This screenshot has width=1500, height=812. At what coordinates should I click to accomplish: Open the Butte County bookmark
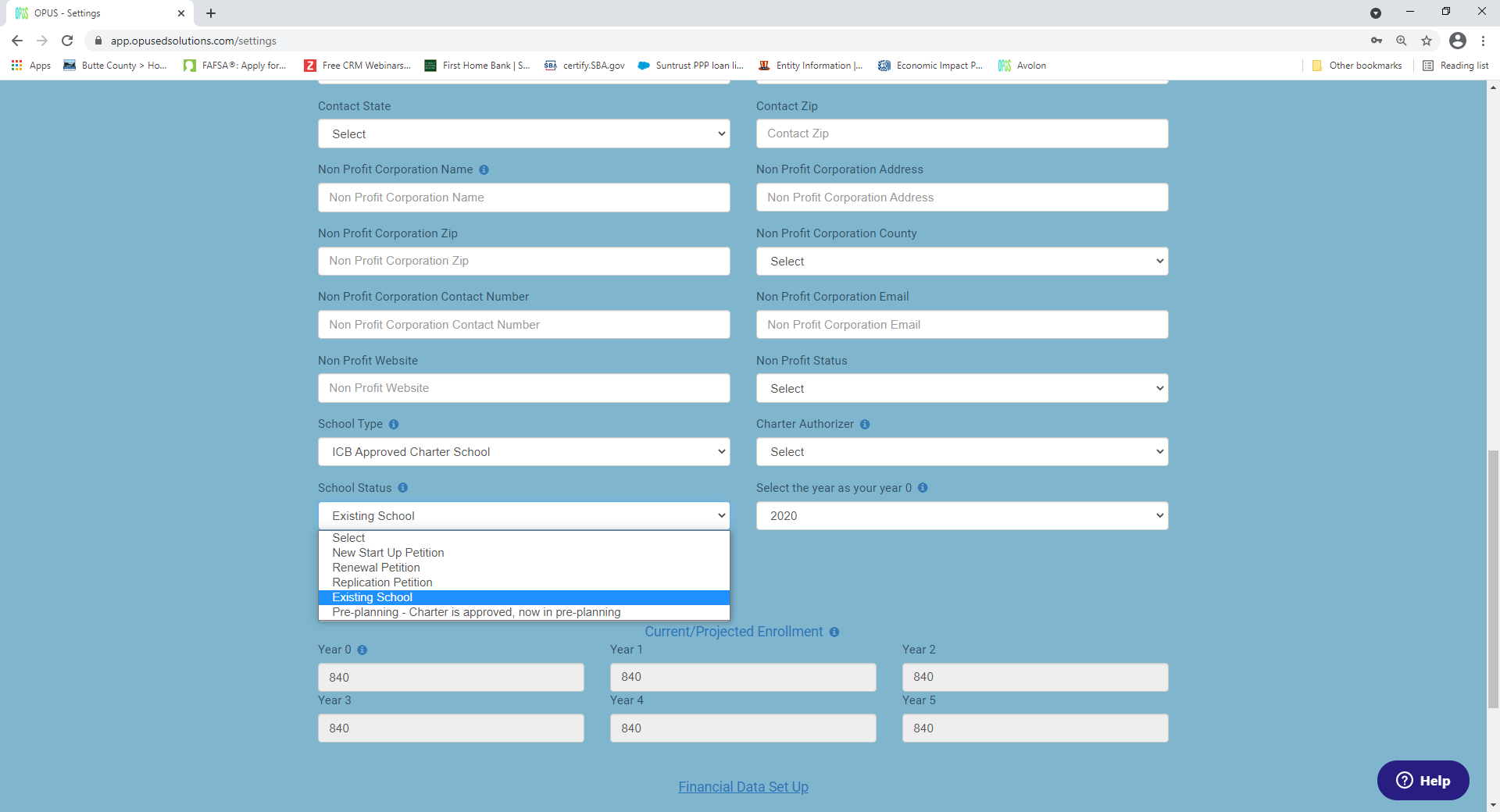point(116,66)
